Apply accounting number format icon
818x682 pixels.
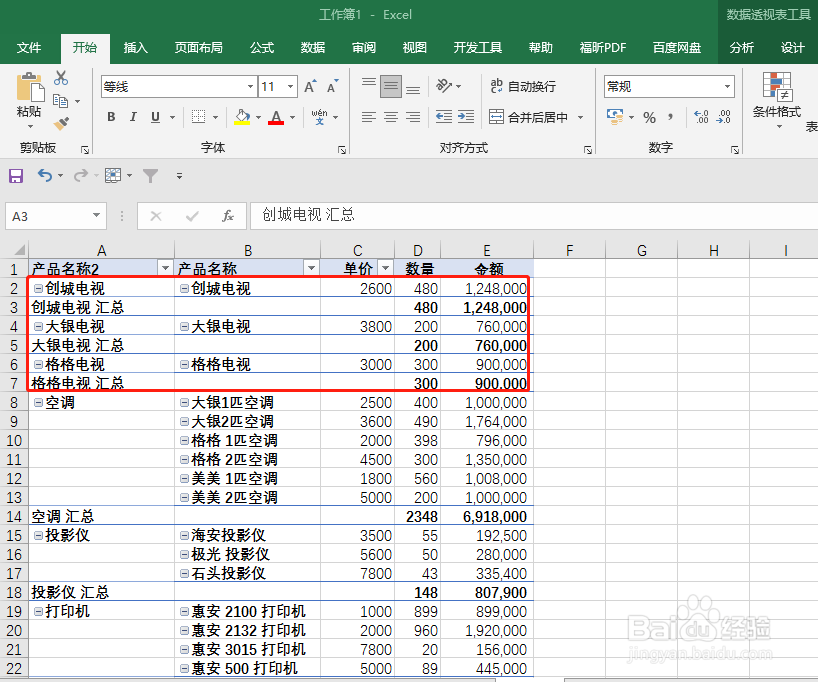tap(615, 116)
